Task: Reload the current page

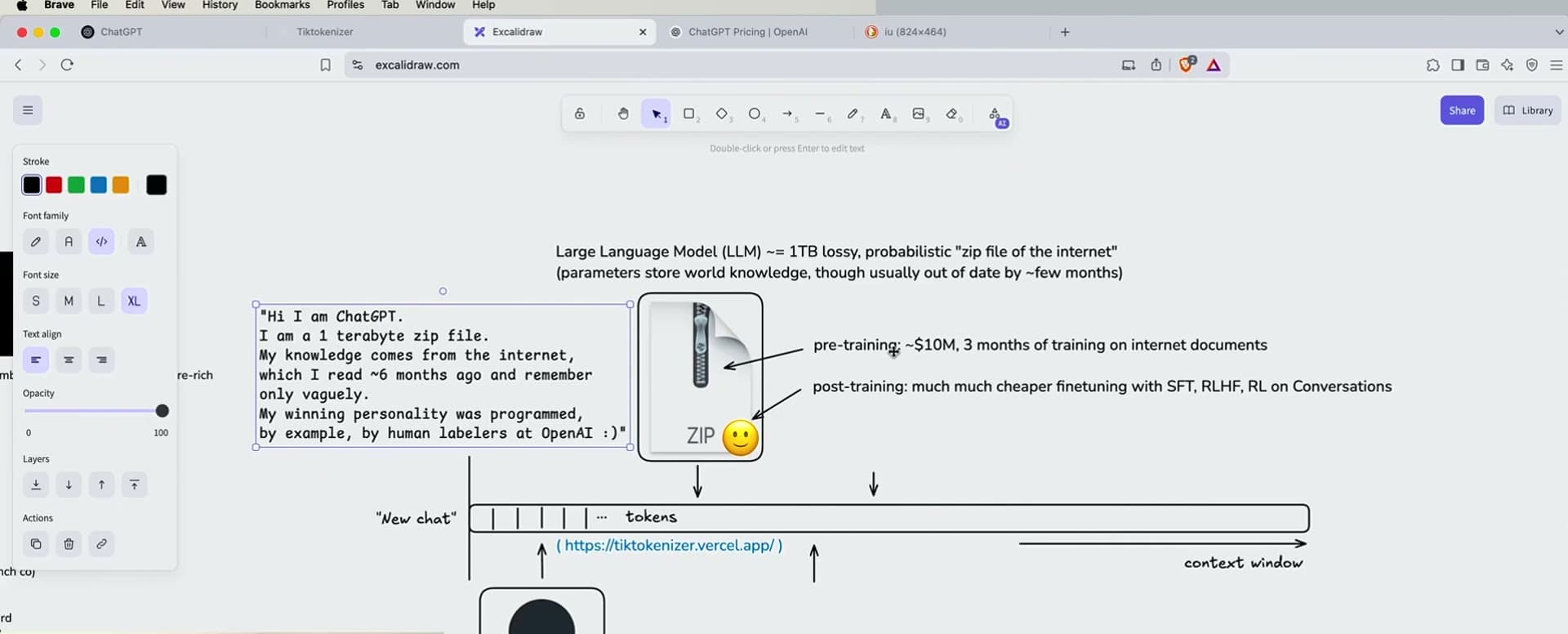Action: coord(67,65)
